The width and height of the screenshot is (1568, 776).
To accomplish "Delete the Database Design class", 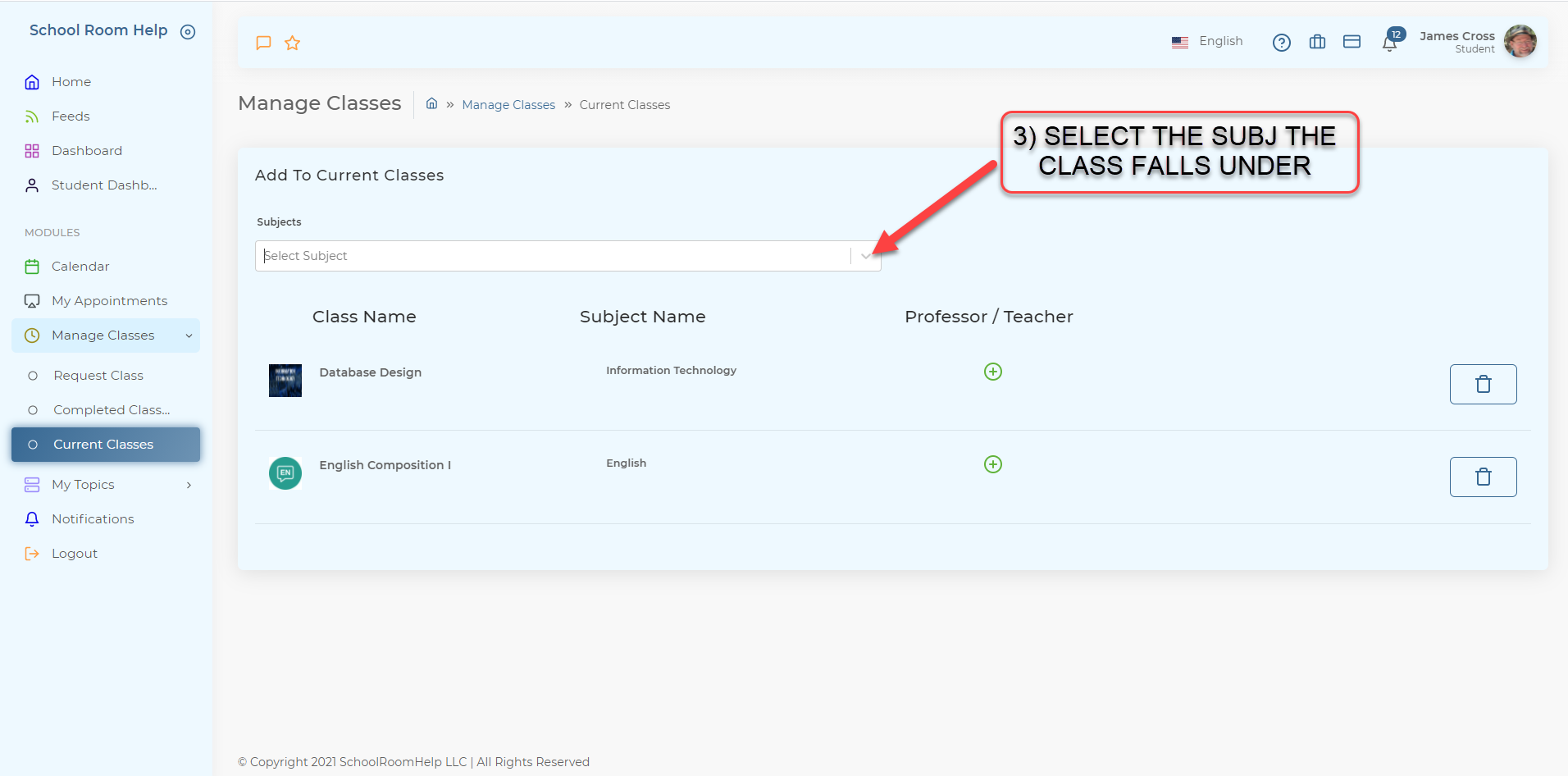I will coord(1483,384).
